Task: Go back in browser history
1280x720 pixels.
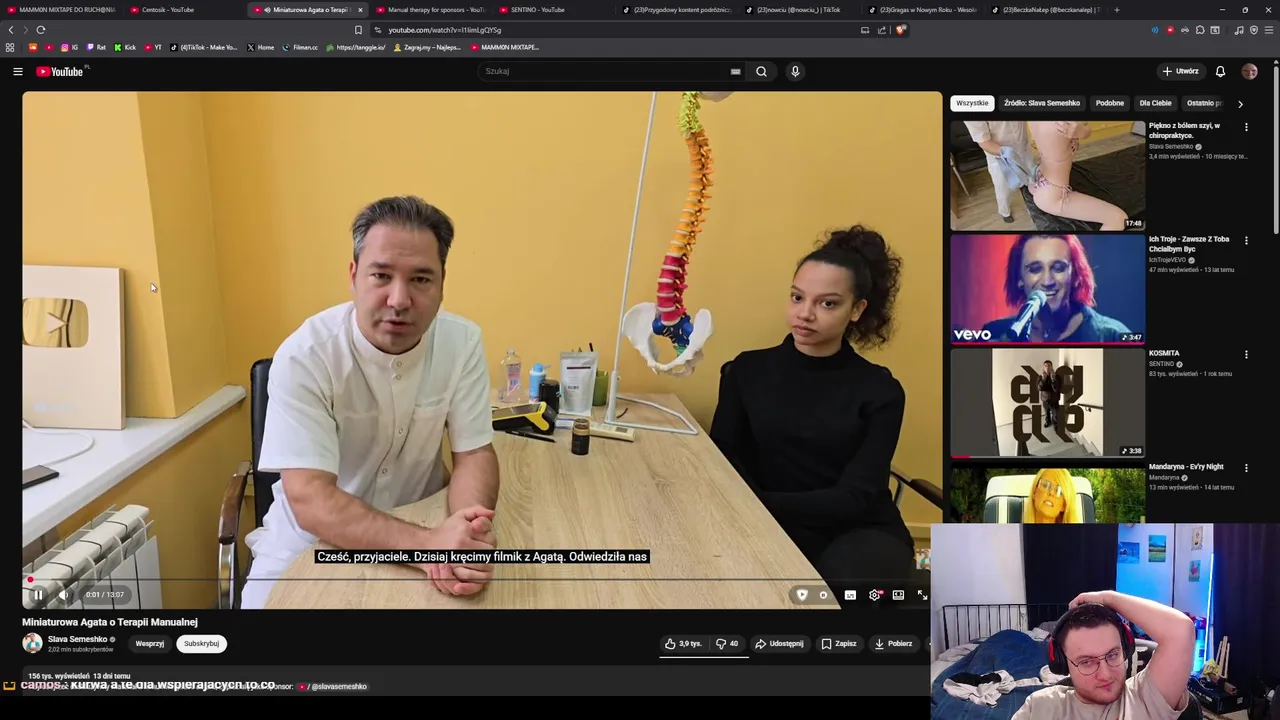Action: pos(11,30)
